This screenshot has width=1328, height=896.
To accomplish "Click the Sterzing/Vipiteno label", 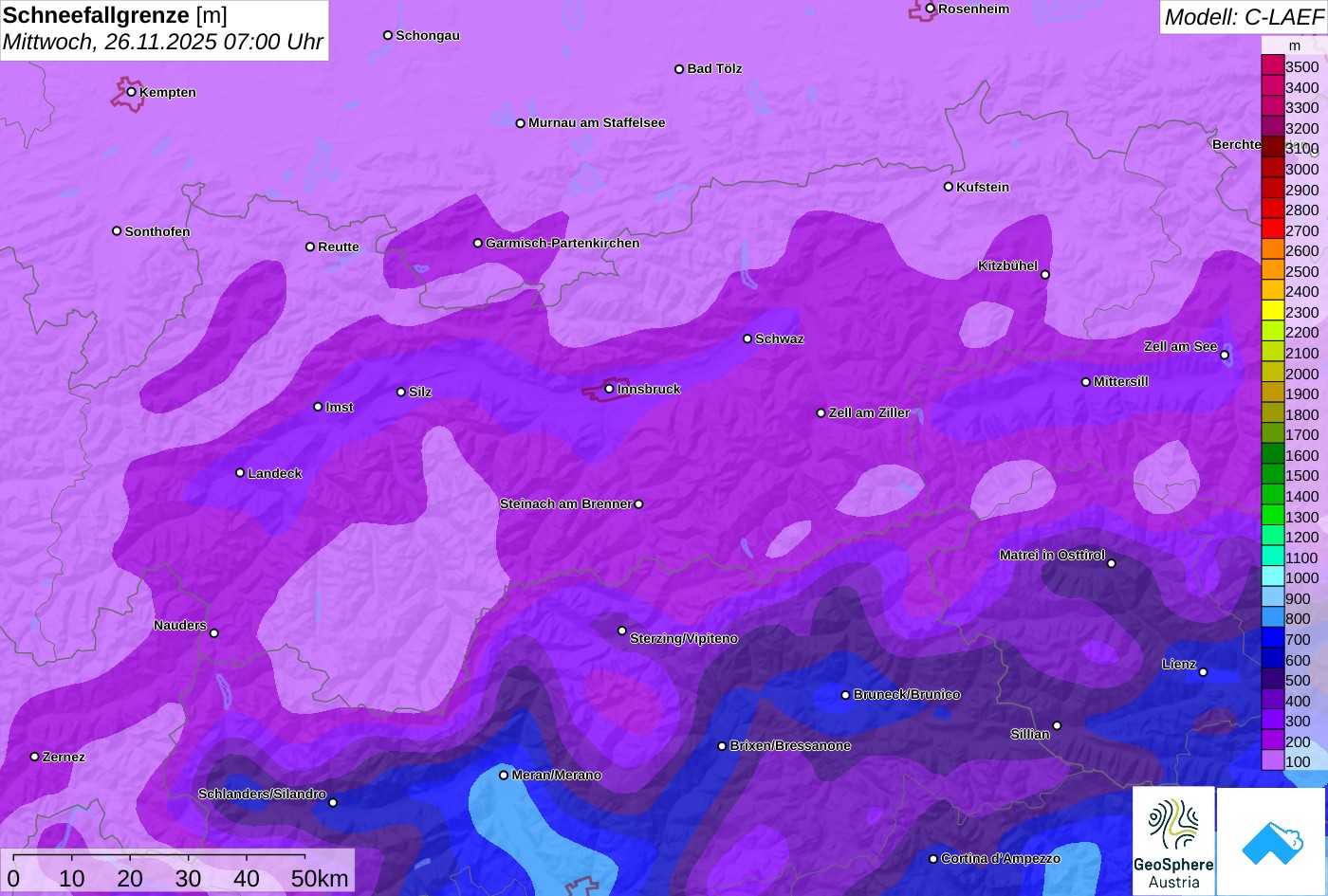I will tap(684, 639).
